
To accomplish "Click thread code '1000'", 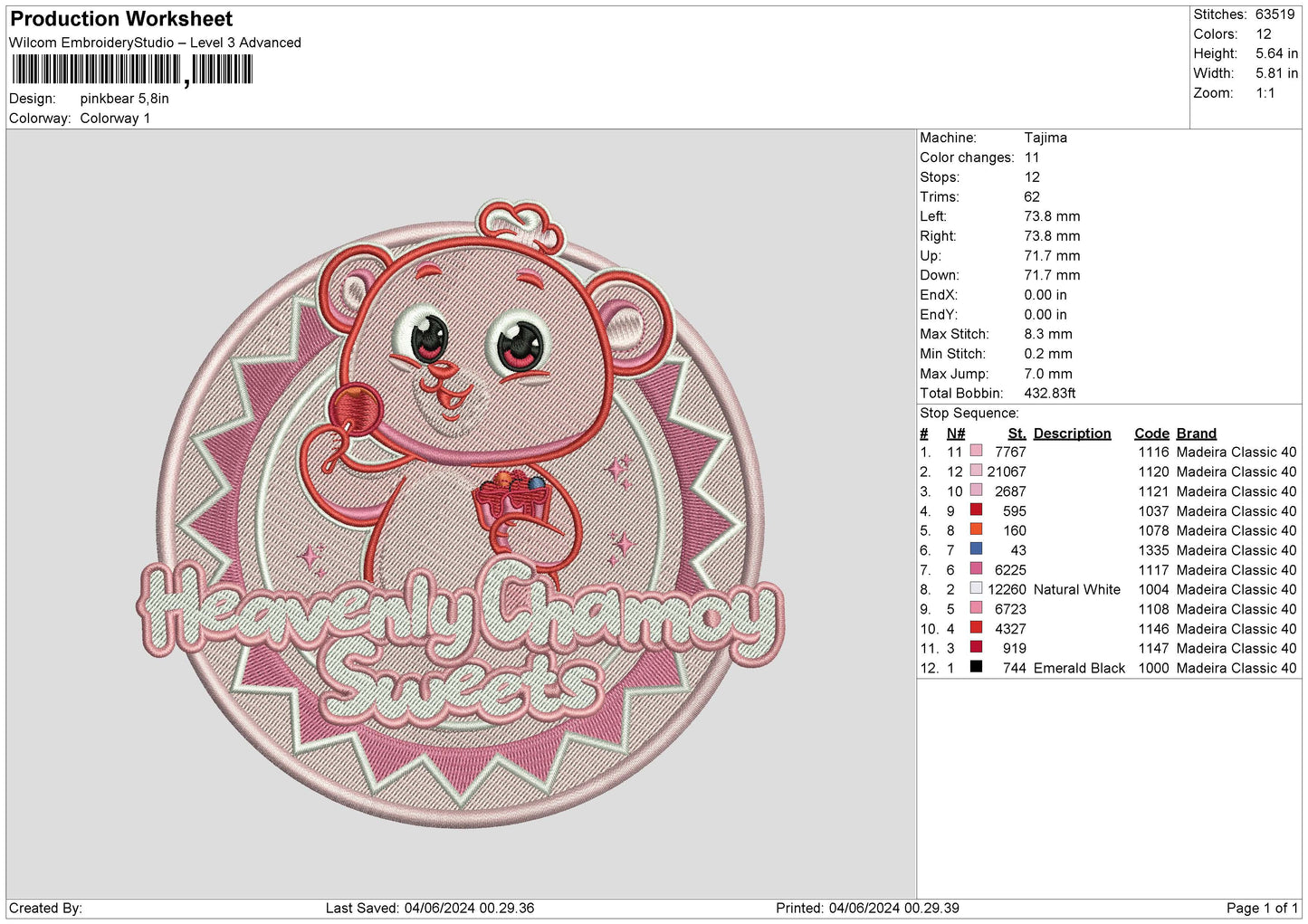I will click(1154, 668).
